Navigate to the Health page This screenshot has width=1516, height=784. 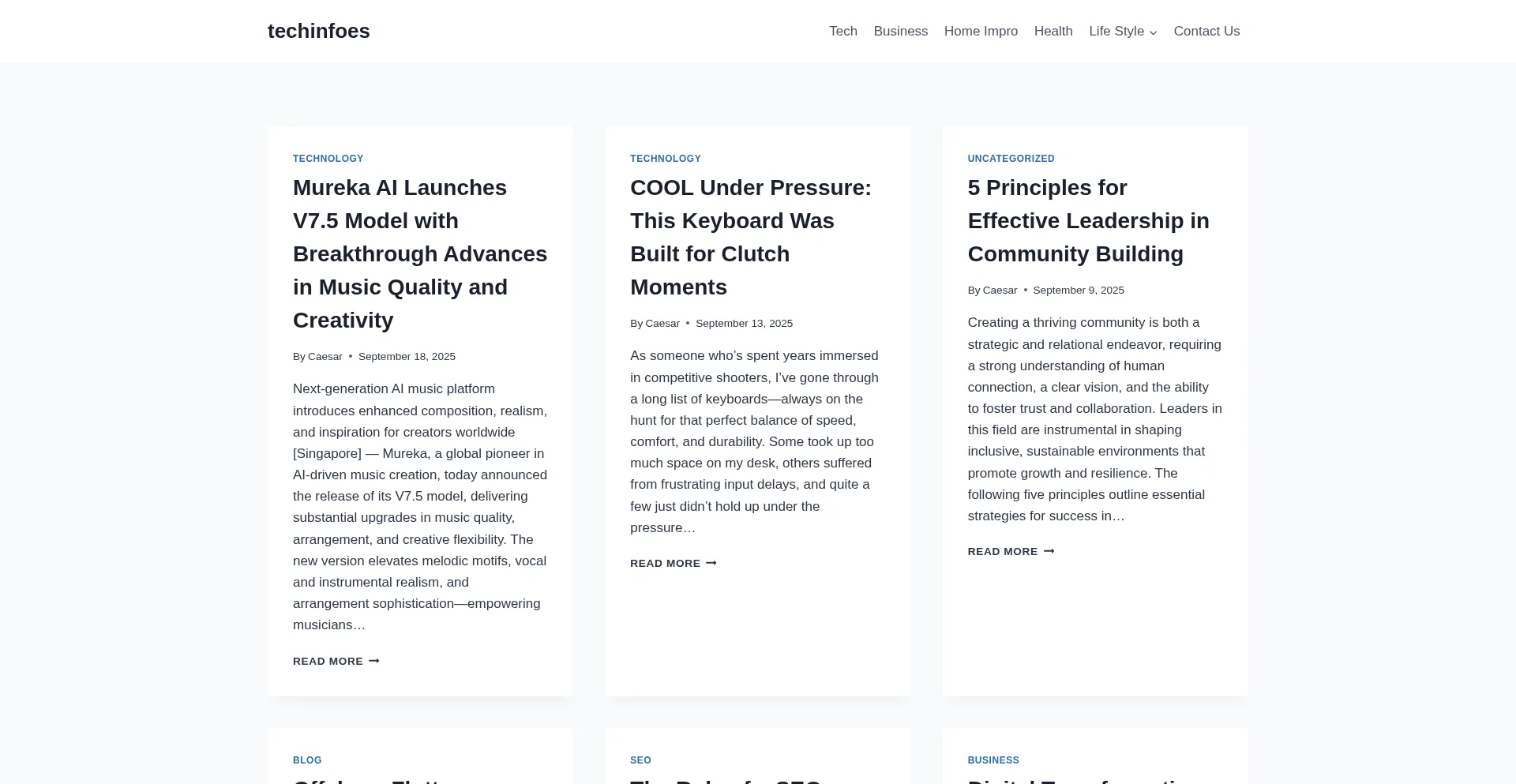click(1053, 32)
